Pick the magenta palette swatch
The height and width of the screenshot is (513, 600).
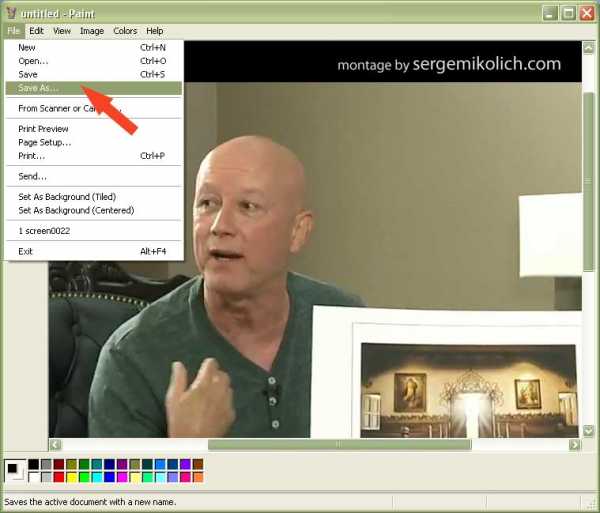(122, 477)
